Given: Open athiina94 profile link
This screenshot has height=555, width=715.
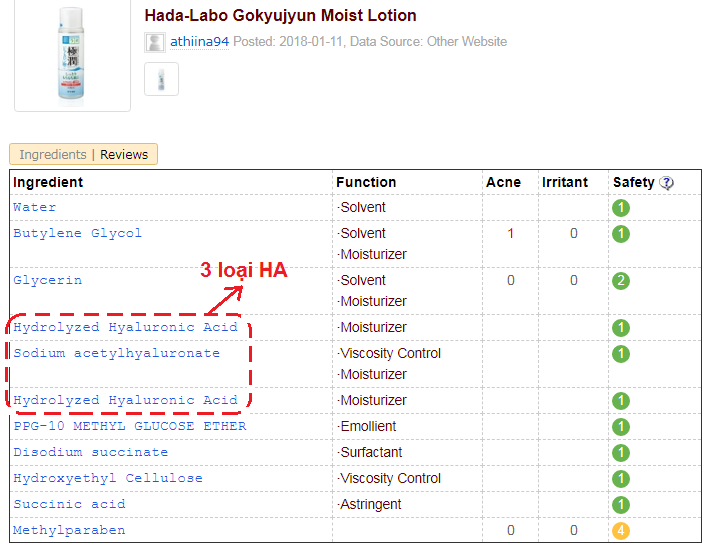Looking at the screenshot, I should tap(199, 41).
